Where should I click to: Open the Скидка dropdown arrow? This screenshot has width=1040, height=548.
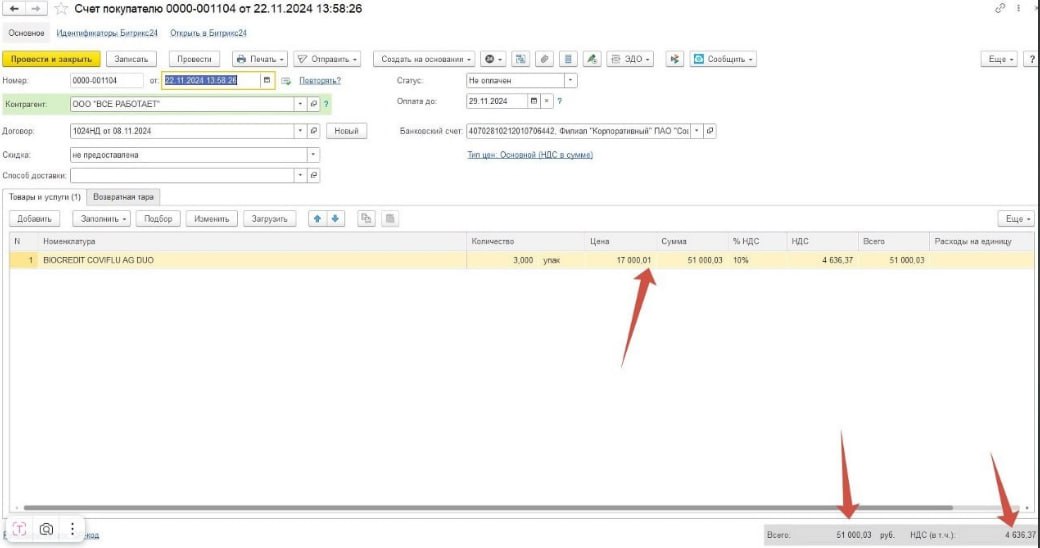pyautogui.click(x=313, y=155)
